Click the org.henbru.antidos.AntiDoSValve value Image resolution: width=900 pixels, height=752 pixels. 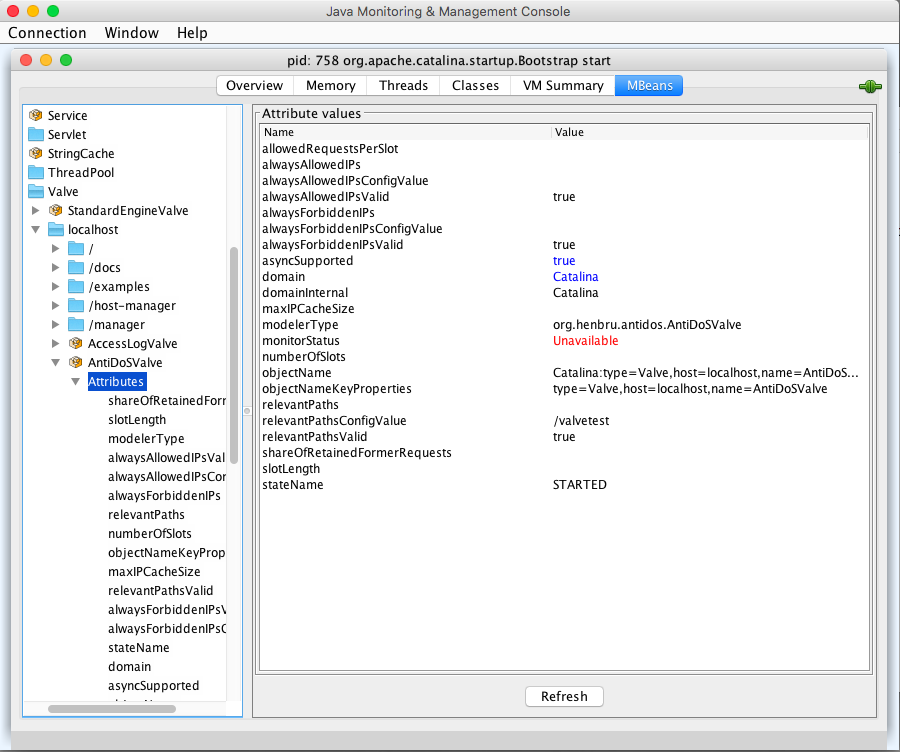[647, 324]
